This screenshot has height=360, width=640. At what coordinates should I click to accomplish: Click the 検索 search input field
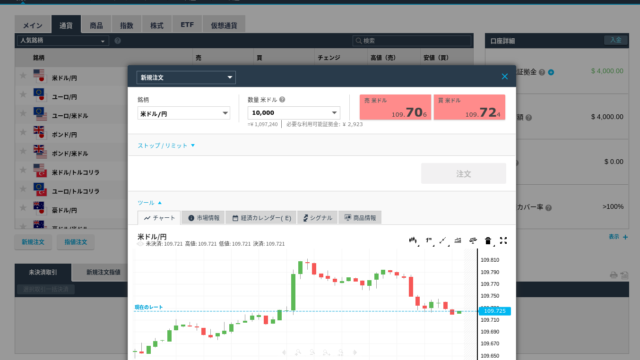tap(412, 41)
